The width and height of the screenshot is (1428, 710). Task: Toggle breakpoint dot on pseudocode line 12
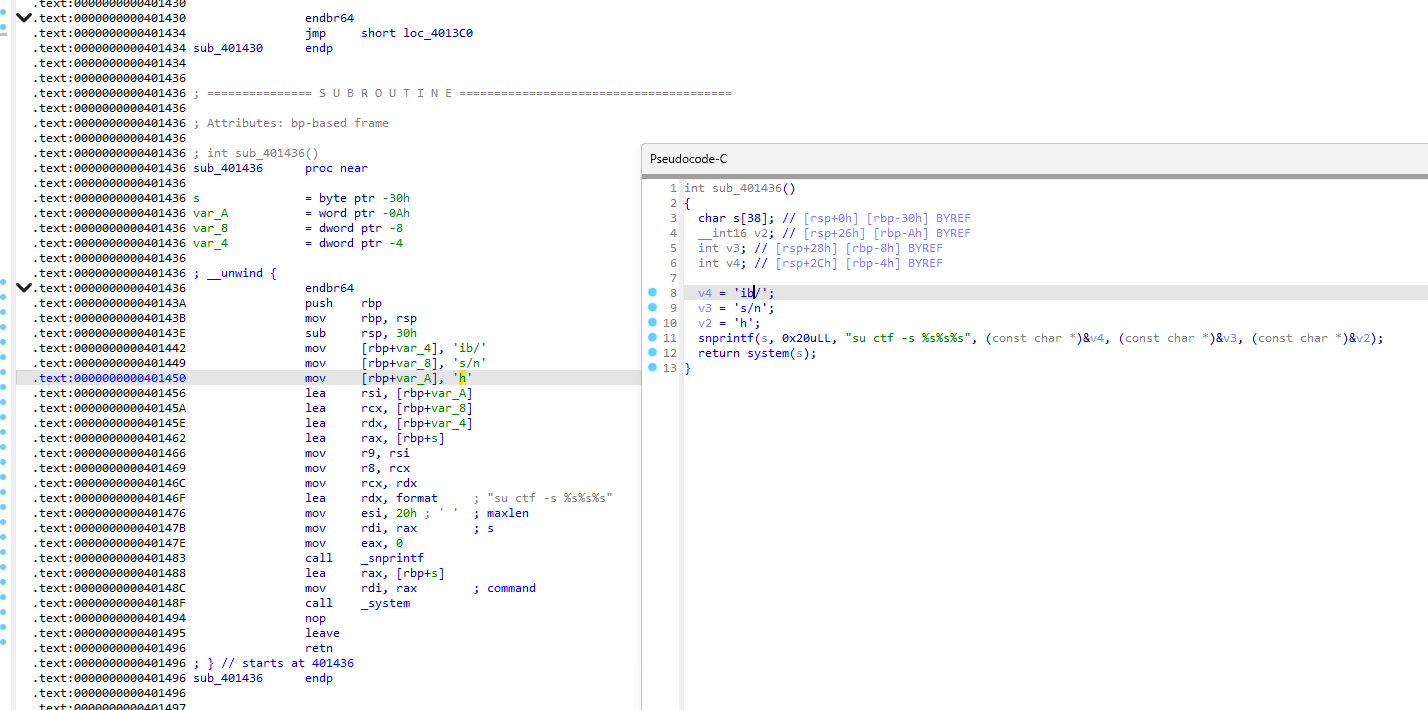tap(652, 353)
